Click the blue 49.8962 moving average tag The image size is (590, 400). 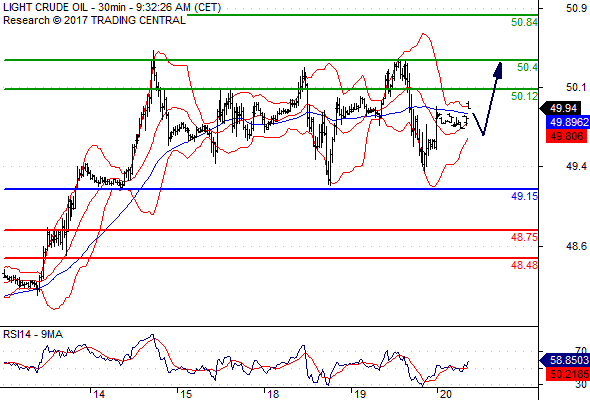point(568,122)
